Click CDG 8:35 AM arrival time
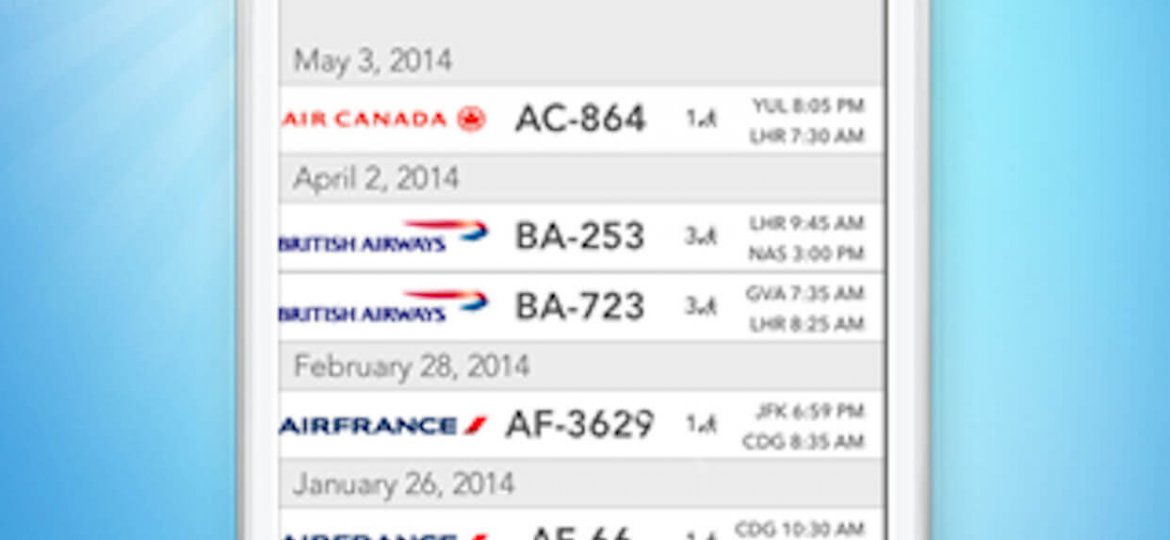Screen dimensions: 1170x540 click(x=804, y=442)
